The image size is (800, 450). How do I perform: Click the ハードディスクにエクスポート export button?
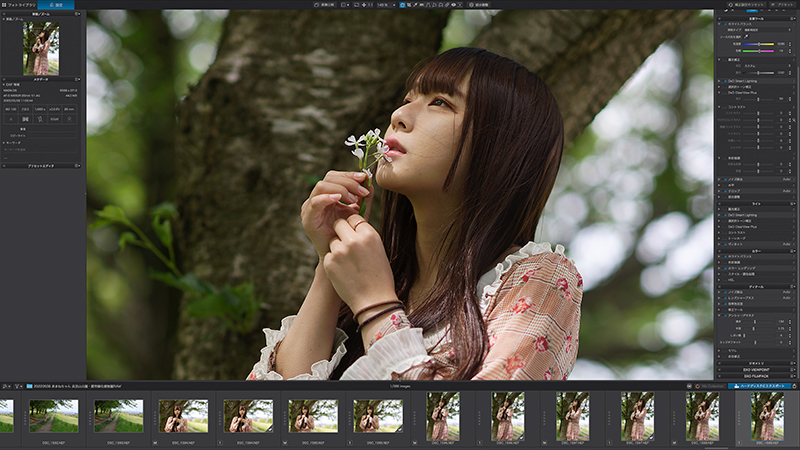[759, 386]
